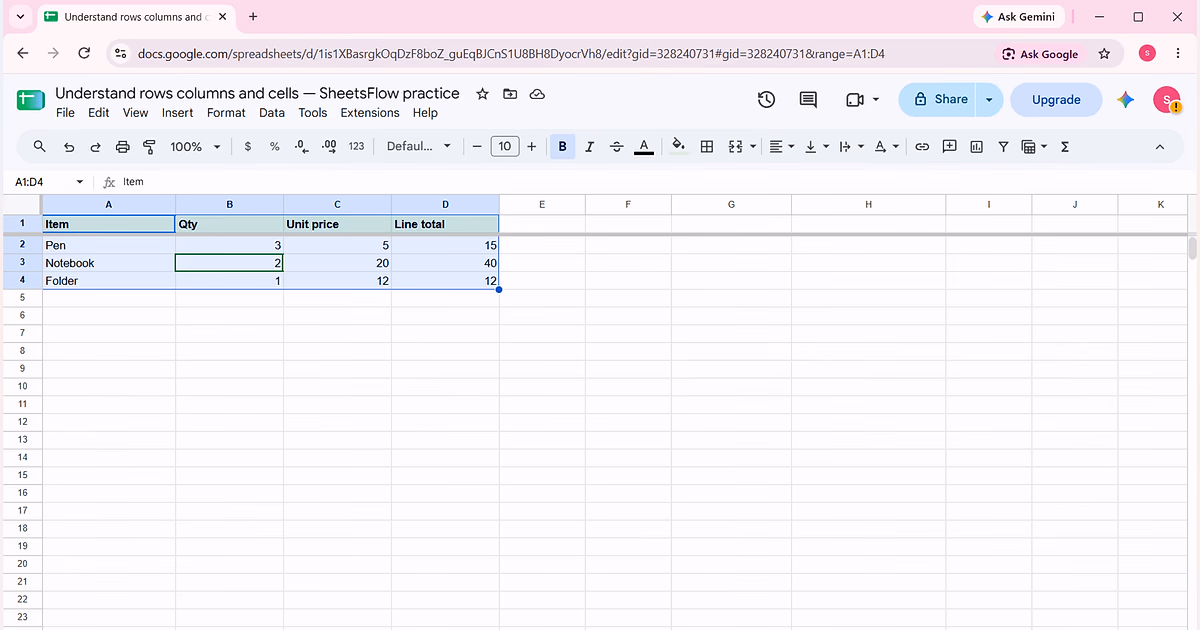1200x630 pixels.
Task: Format as currency with dollar icon
Action: point(248,146)
